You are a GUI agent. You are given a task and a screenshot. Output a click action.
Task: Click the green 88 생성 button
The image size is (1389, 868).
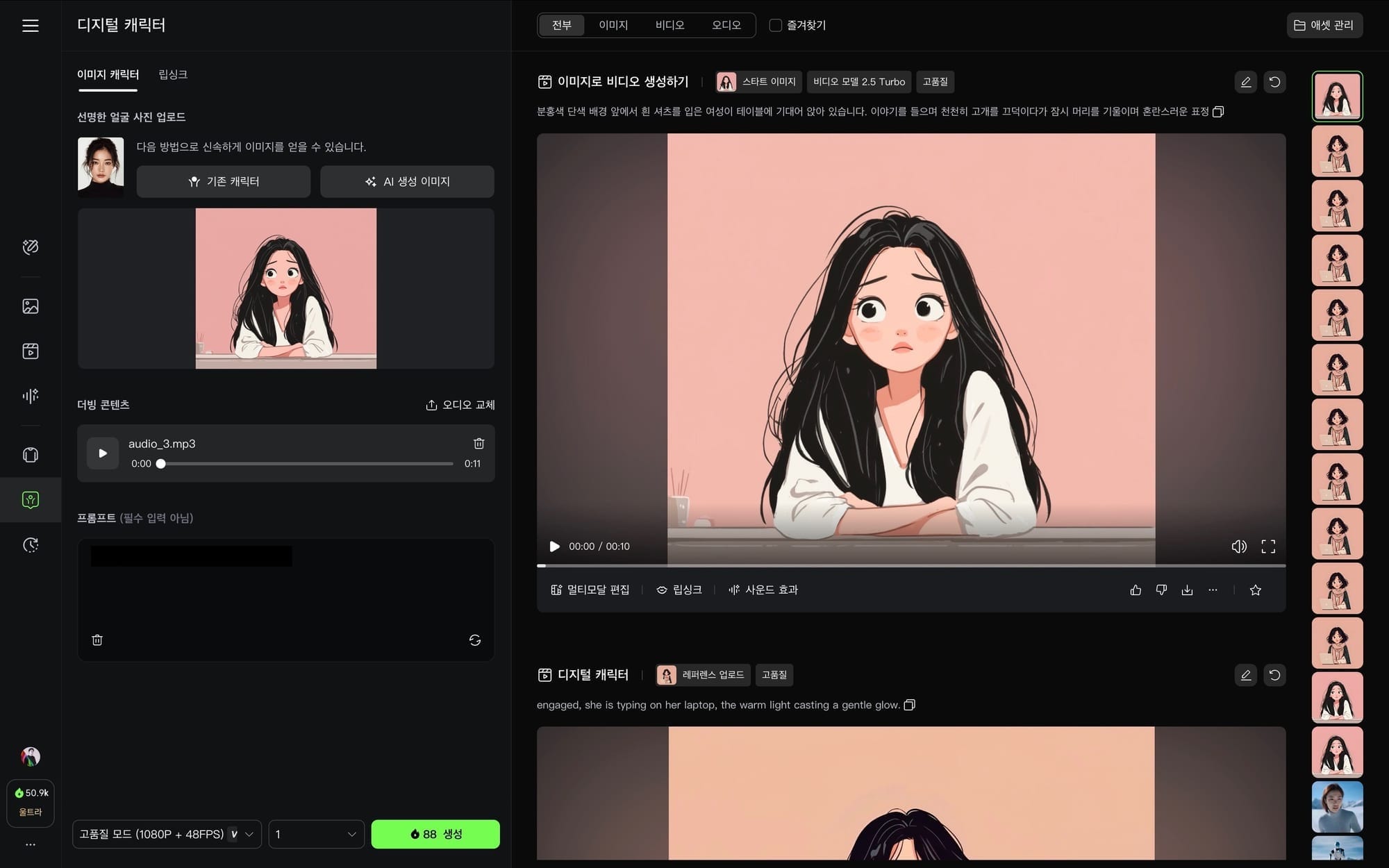pos(435,834)
